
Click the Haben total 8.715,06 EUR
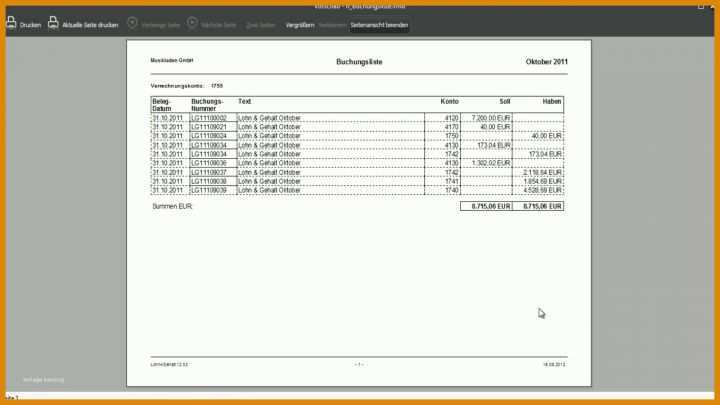[542, 207]
